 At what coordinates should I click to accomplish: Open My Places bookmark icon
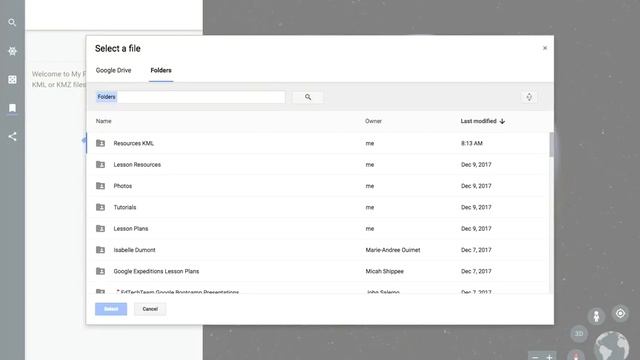[12, 108]
